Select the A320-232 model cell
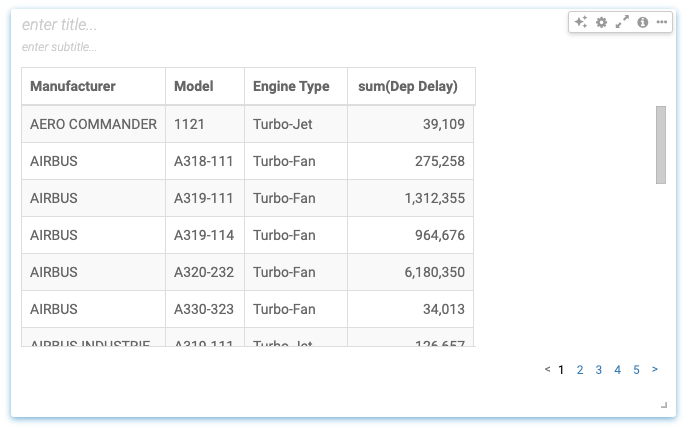This screenshot has width=686, height=430. pos(205,272)
